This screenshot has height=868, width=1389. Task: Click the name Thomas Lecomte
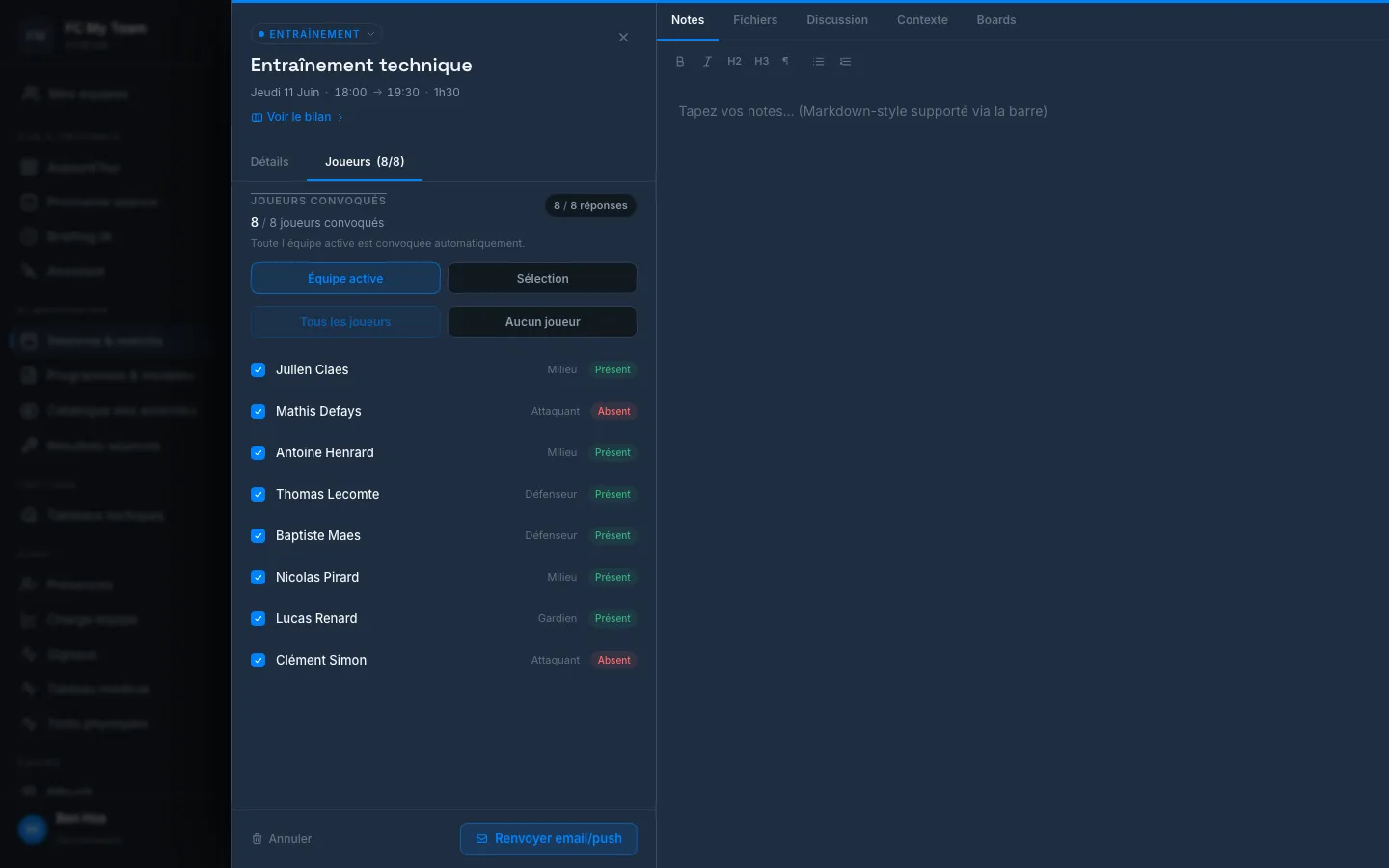click(327, 495)
